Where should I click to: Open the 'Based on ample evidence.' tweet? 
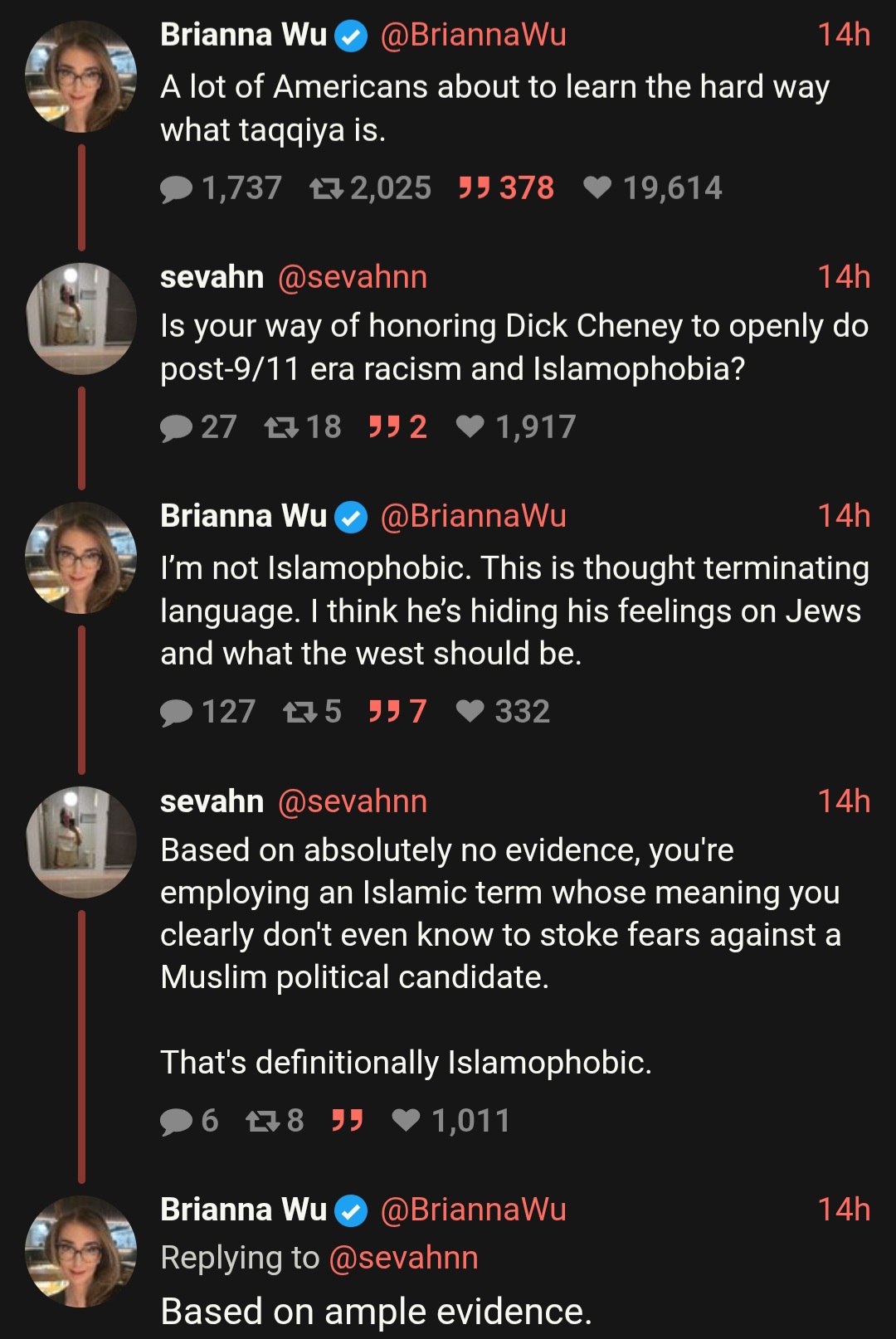tap(377, 1312)
